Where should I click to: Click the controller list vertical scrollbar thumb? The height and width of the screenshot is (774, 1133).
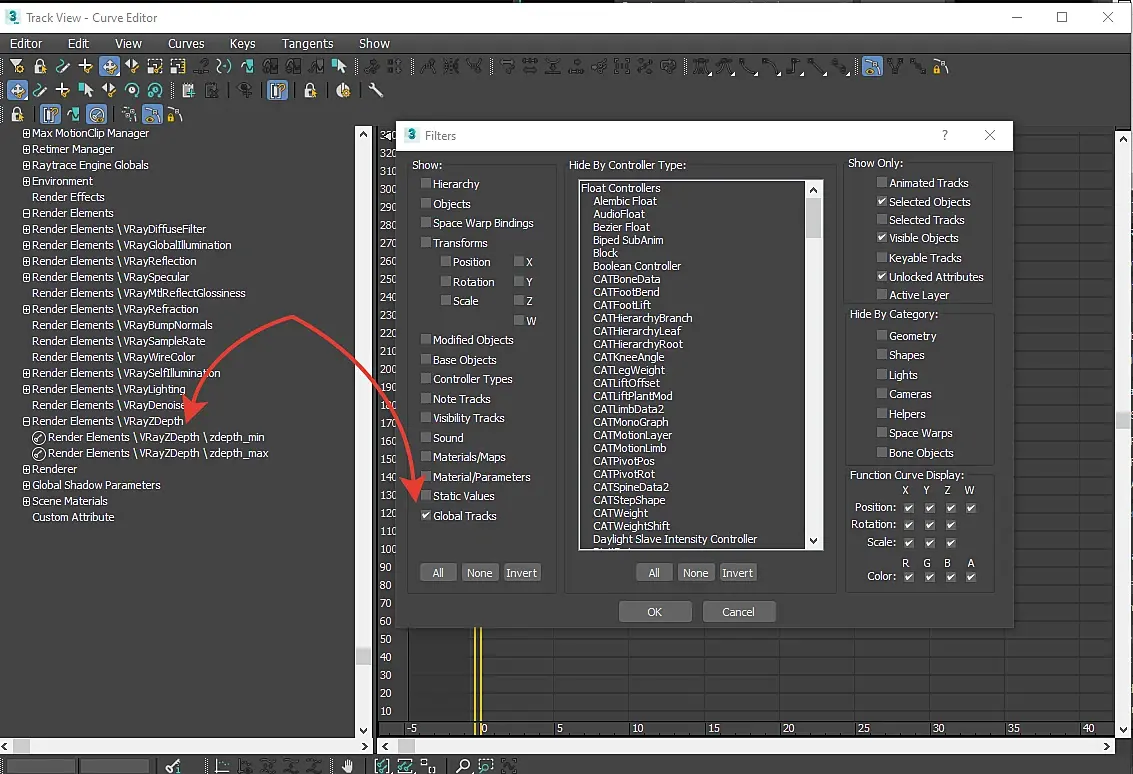(x=813, y=218)
